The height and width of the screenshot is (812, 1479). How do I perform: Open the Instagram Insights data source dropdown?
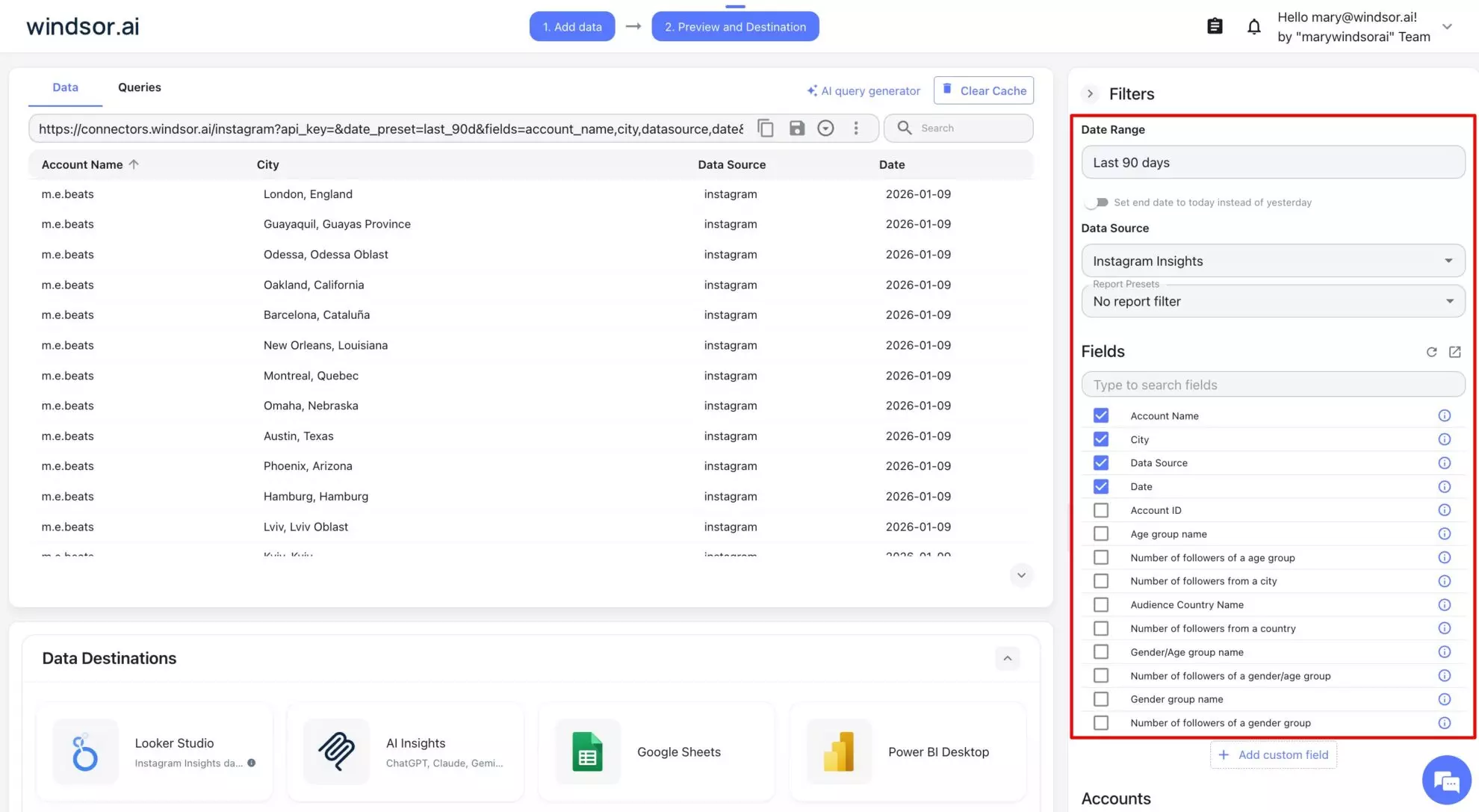point(1273,261)
